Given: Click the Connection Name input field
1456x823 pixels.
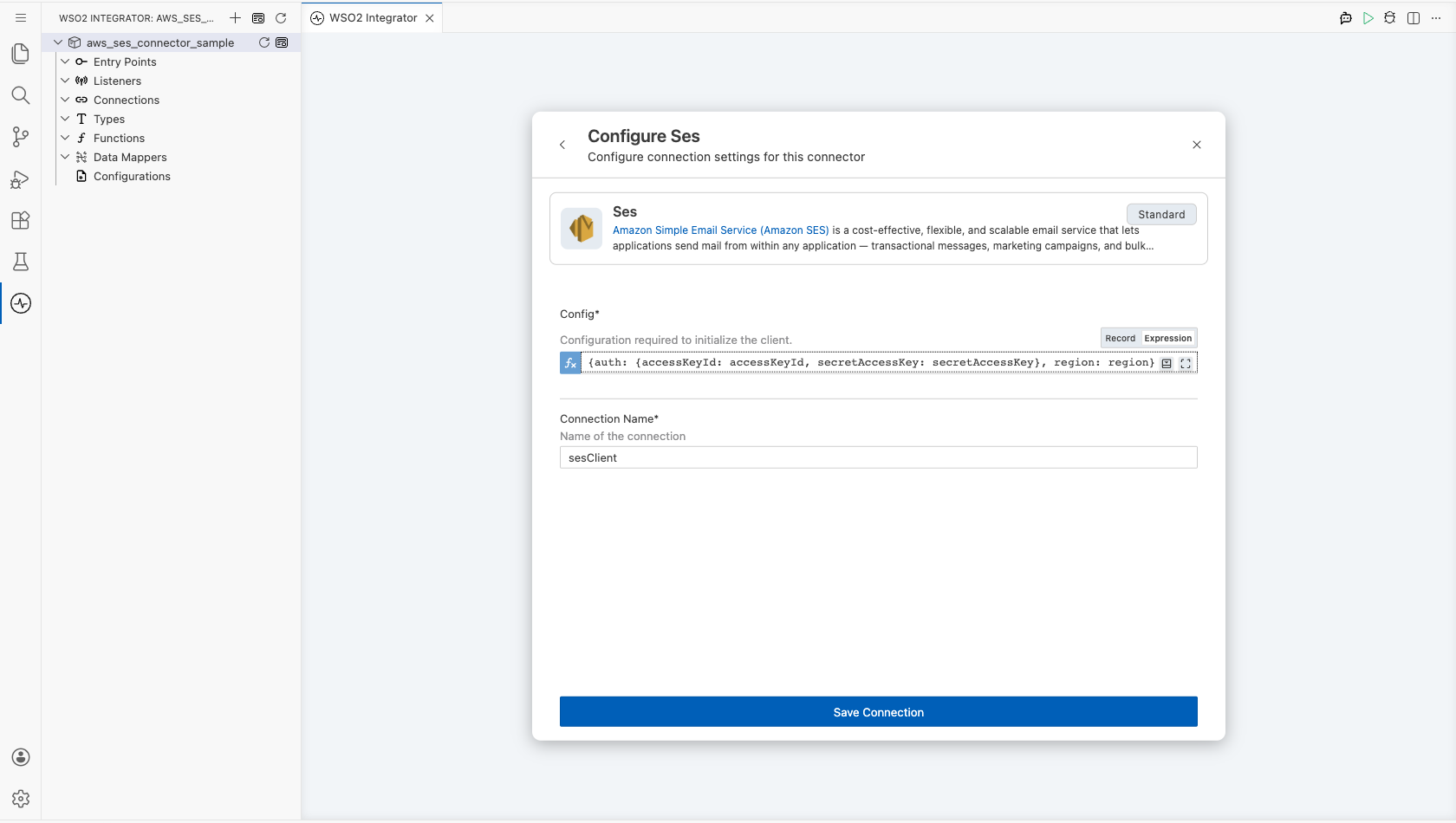Looking at the screenshot, I should coord(879,457).
